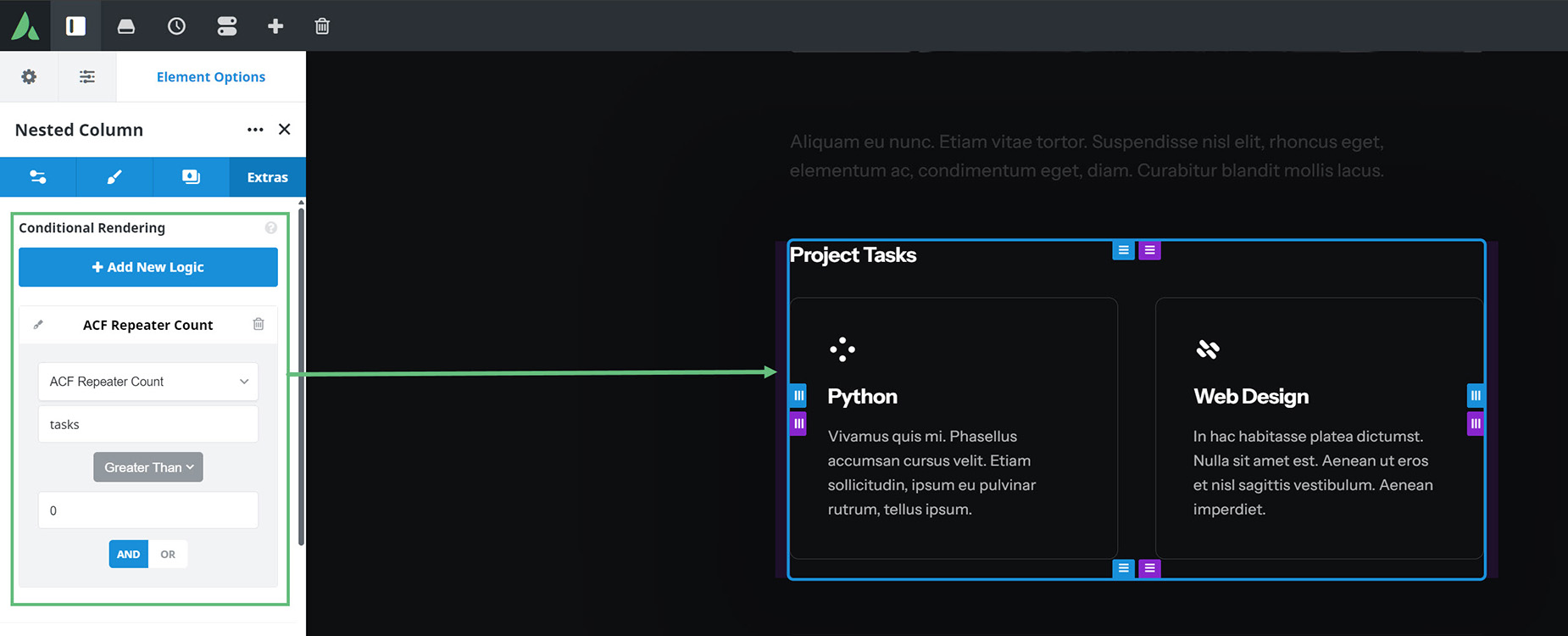The height and width of the screenshot is (636, 1568).
Task: Select the Element Options tab
Action: (210, 76)
